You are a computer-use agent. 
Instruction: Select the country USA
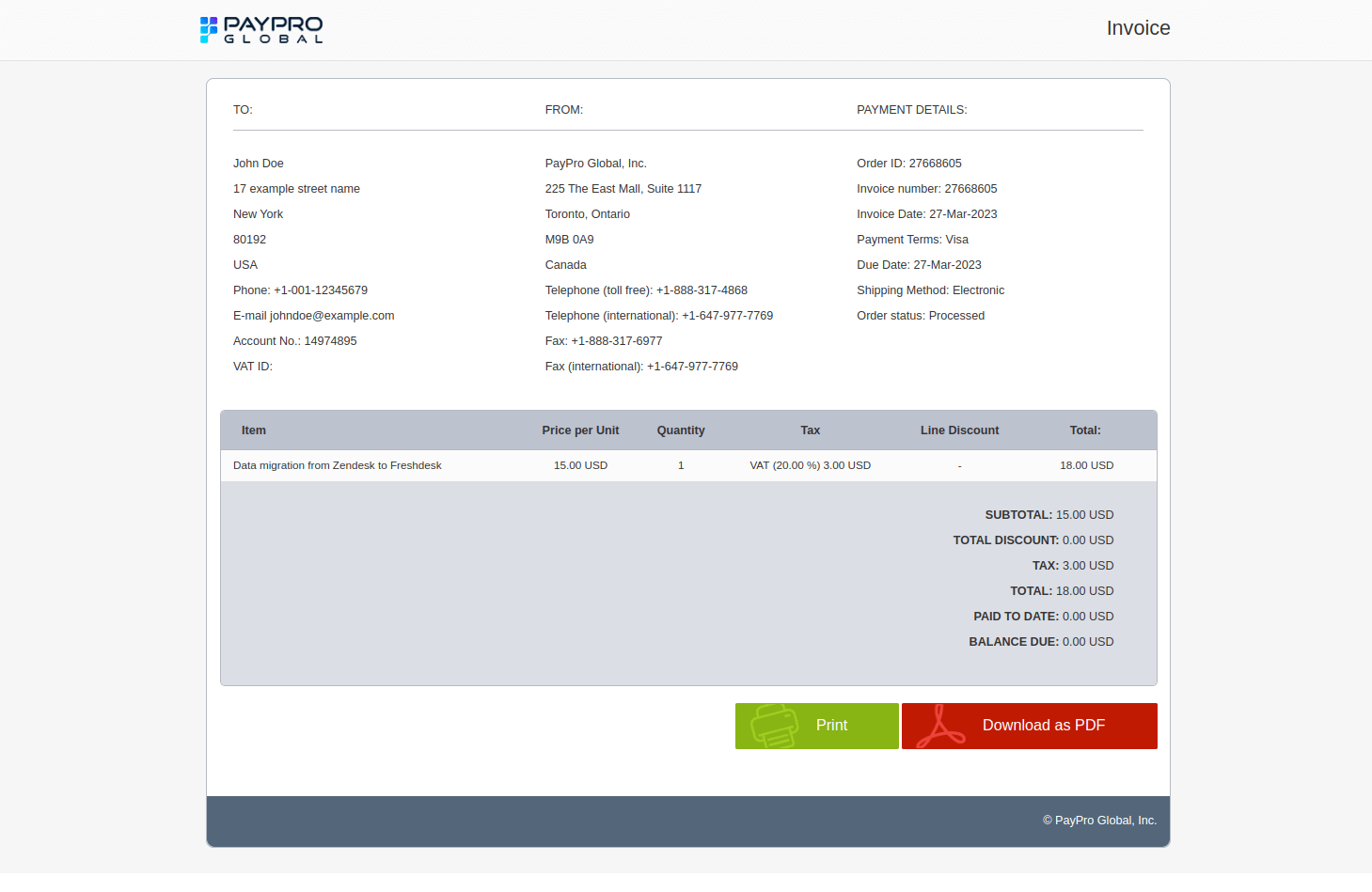(x=245, y=265)
